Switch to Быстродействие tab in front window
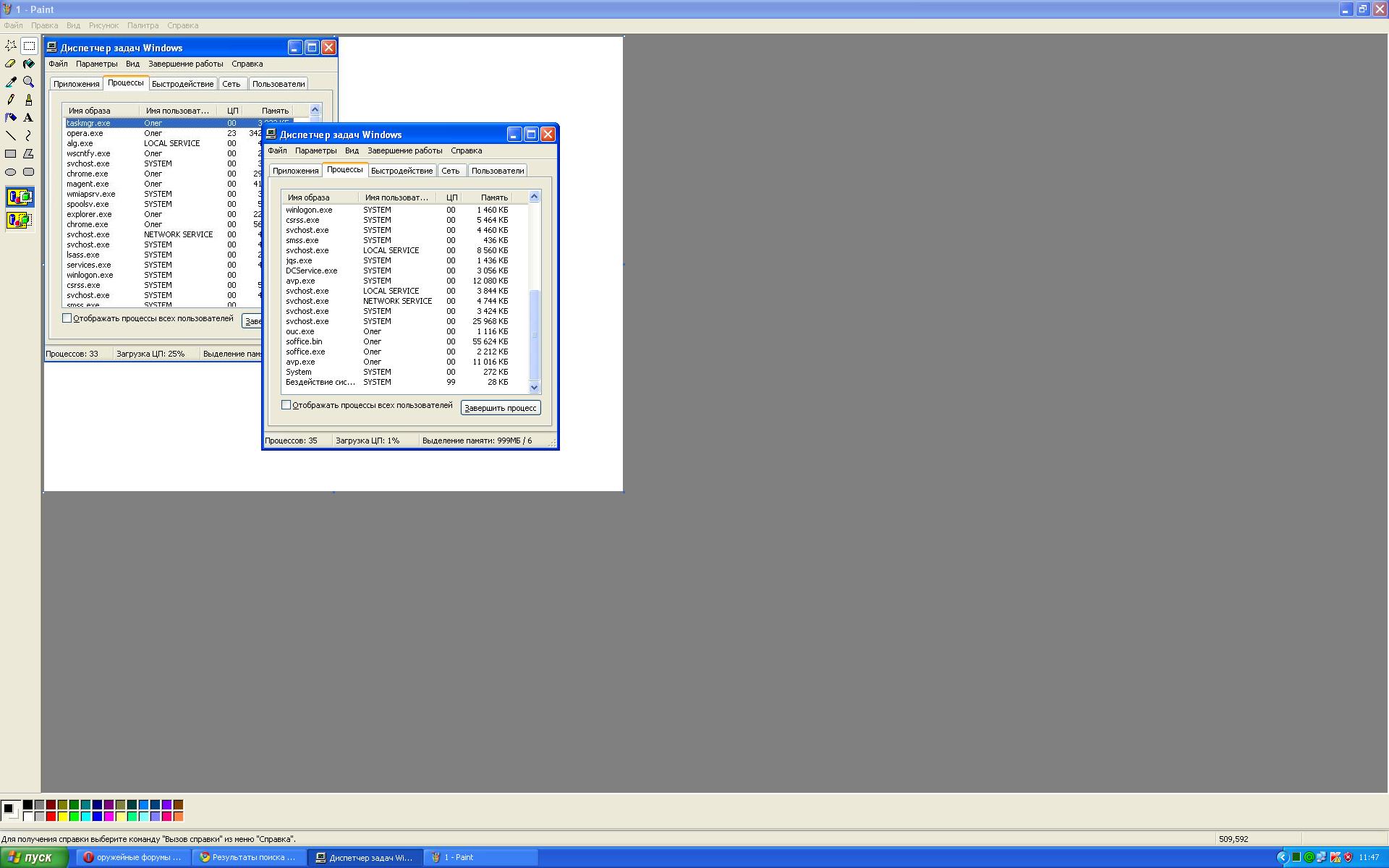Image resolution: width=1389 pixels, height=868 pixels. [402, 171]
